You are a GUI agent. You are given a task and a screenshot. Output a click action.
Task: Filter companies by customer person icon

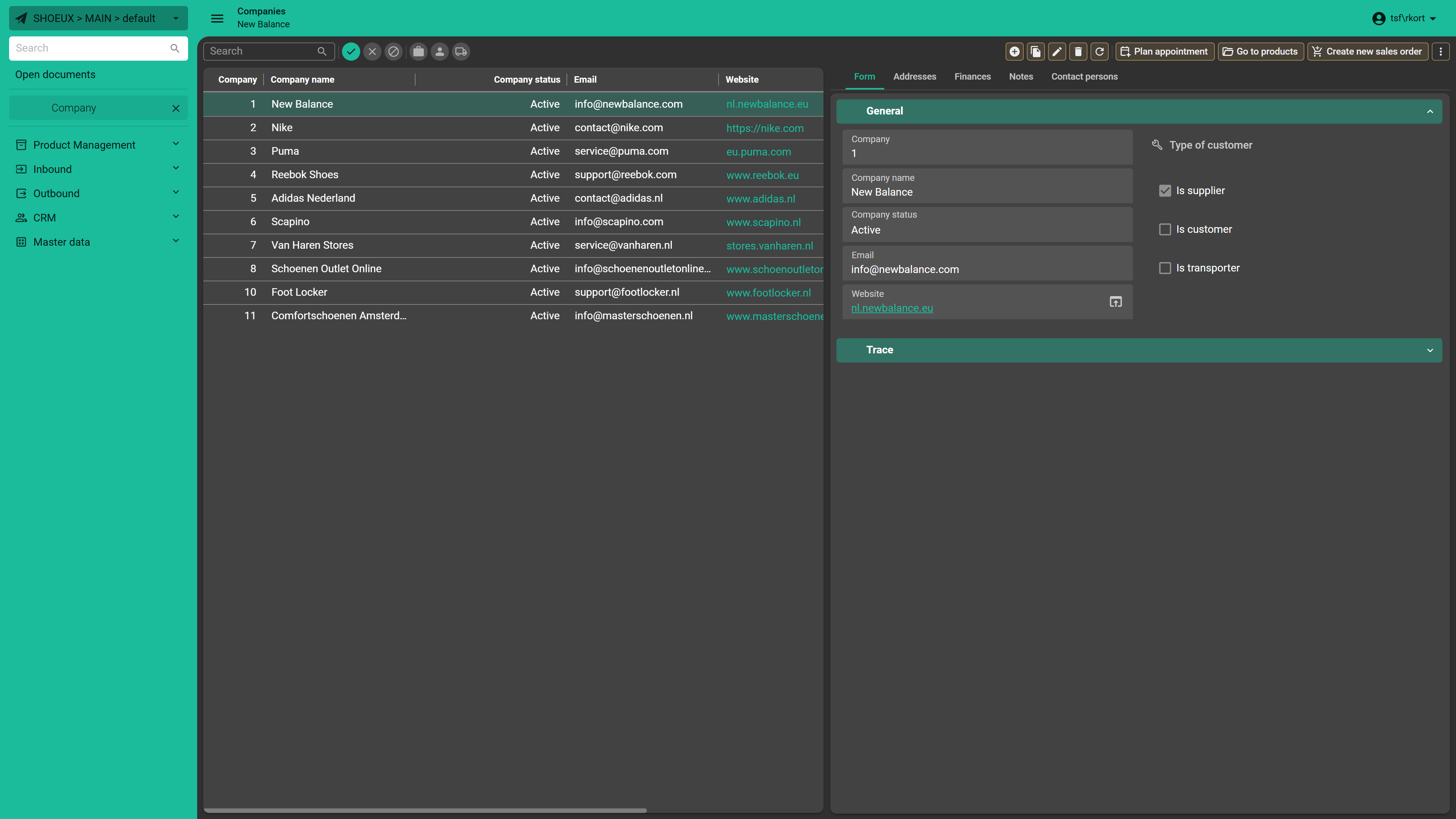[x=440, y=52]
